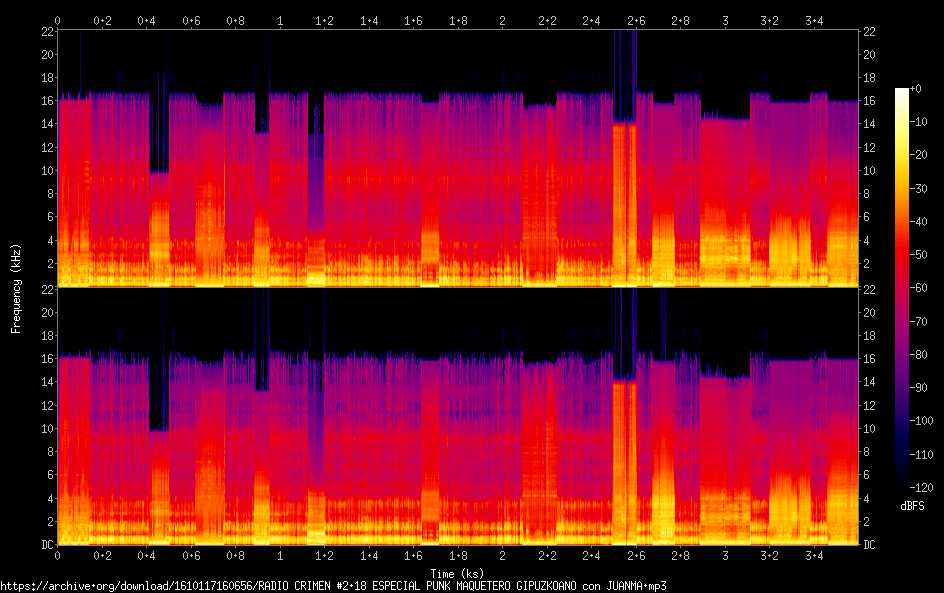Select the "-90" color scale label
The width and height of the screenshot is (944, 593).
point(919,388)
